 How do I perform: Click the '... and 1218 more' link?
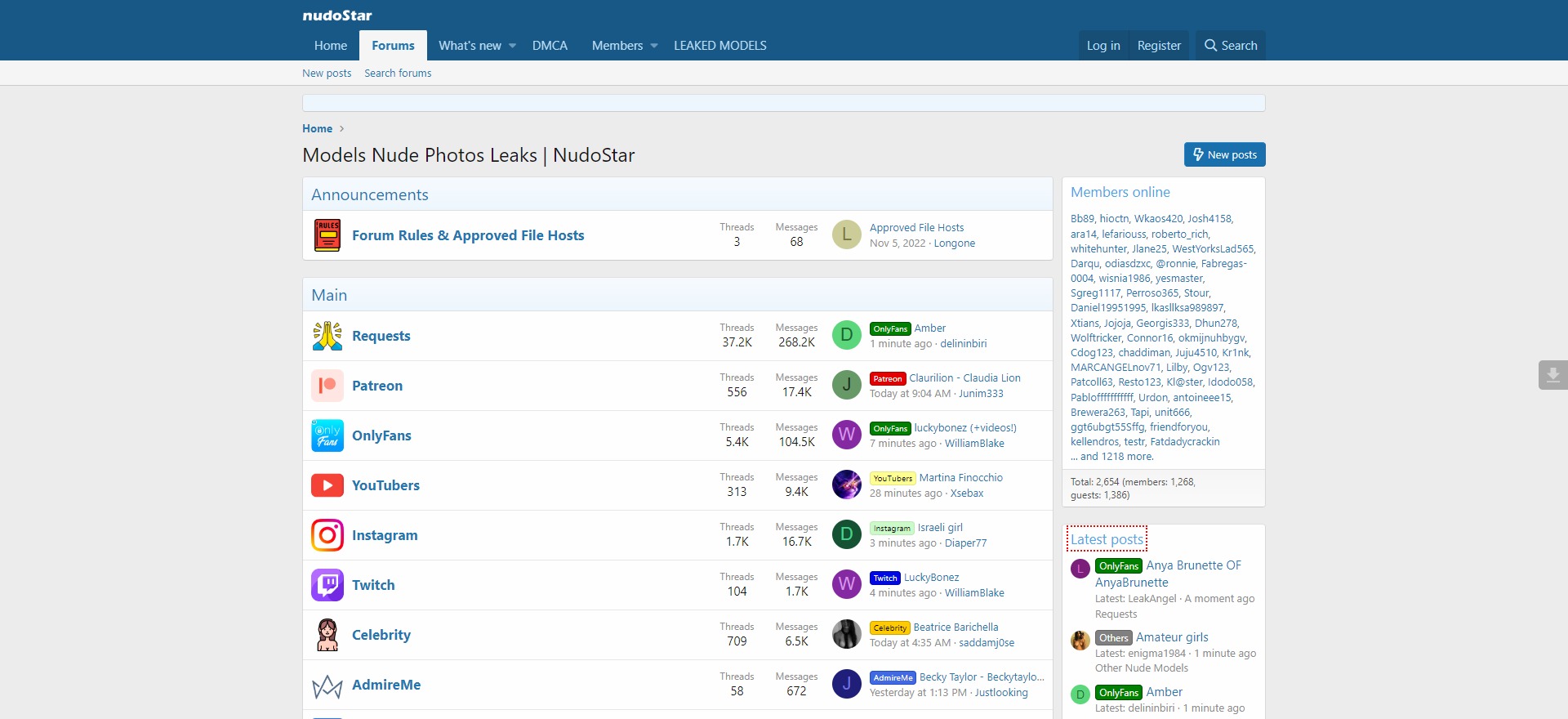[1112, 457]
